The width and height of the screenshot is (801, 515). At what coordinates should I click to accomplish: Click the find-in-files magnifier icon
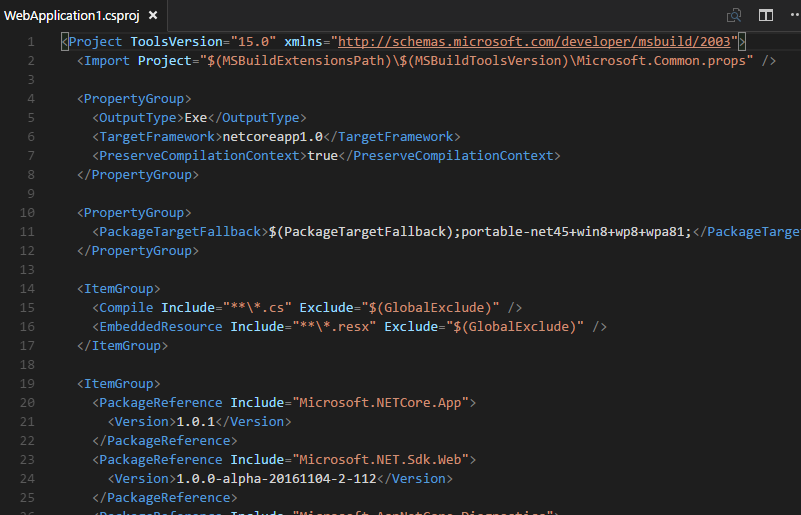pyautogui.click(x=735, y=15)
